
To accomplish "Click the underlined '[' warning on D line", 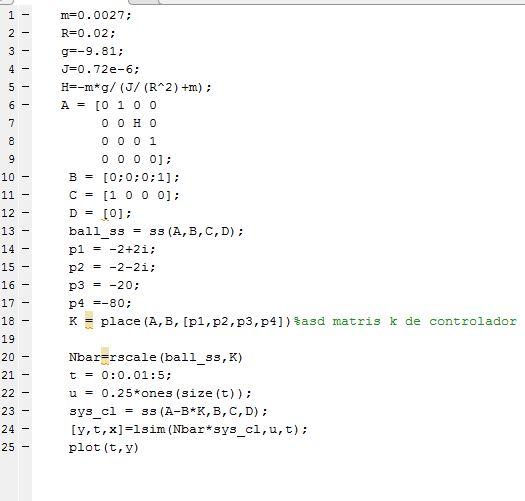I will tap(105, 214).
